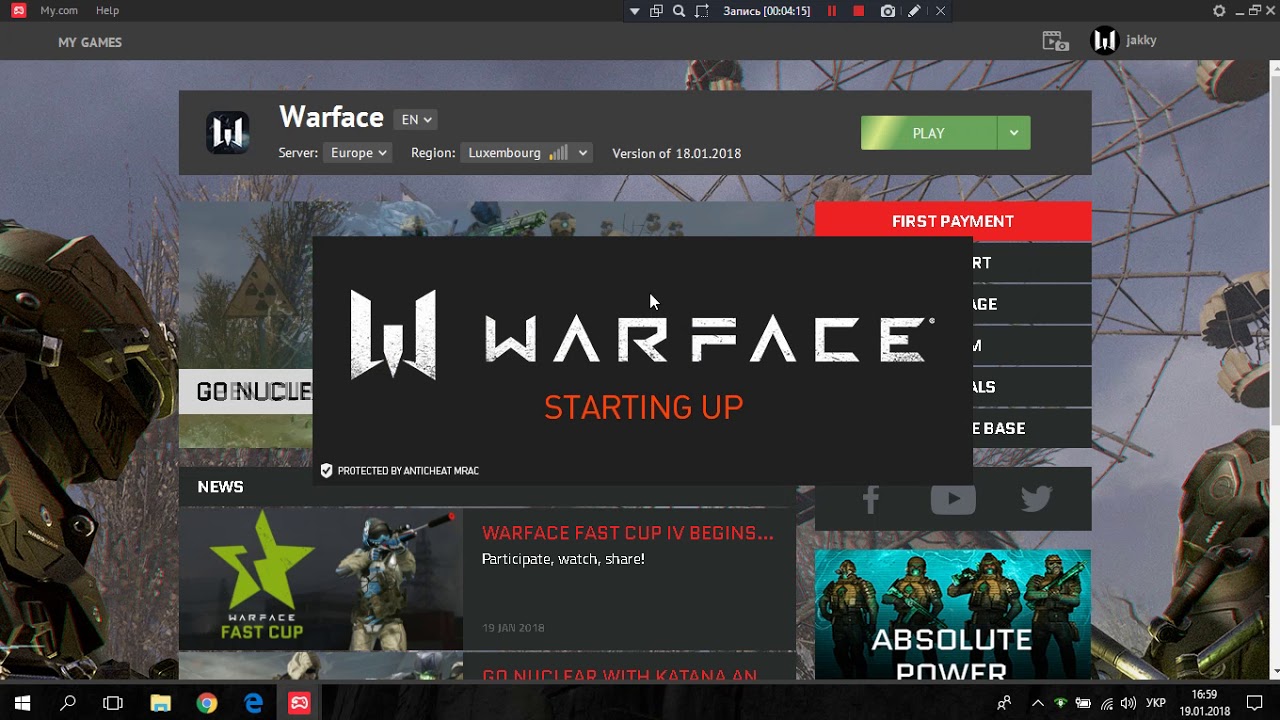Screen dimensions: 1280x720
Task: Close the recording toolbar
Action: (x=940, y=11)
